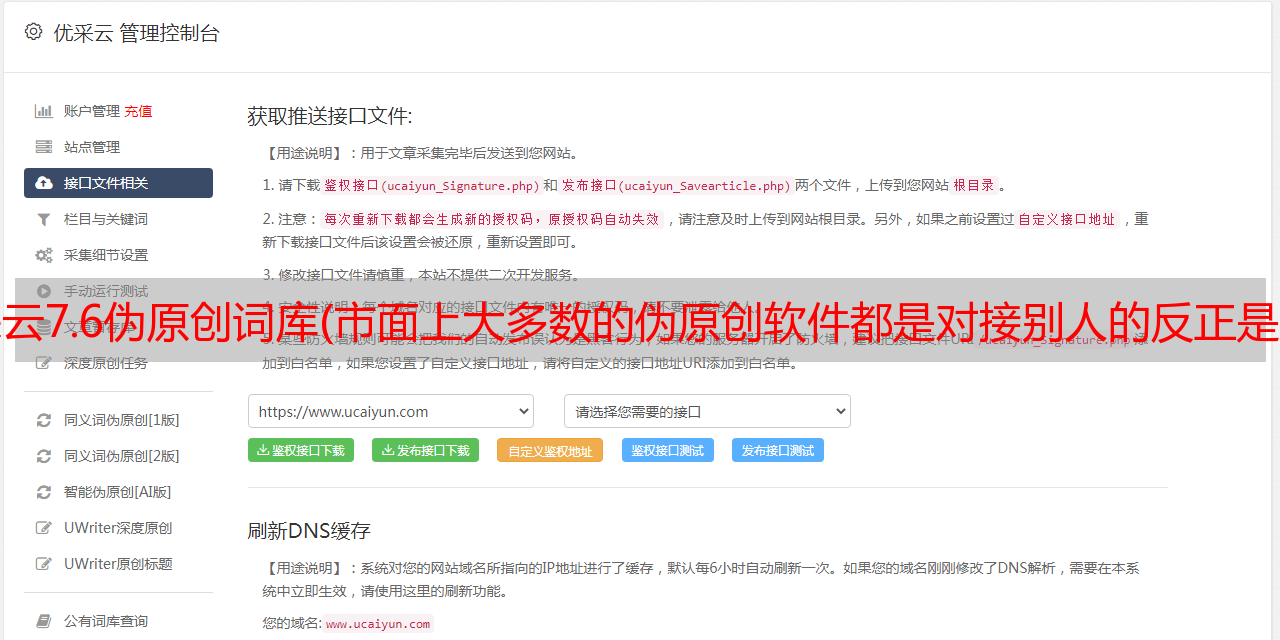Click the refresh icon for 同义词伪原创[2版]

tap(44, 456)
